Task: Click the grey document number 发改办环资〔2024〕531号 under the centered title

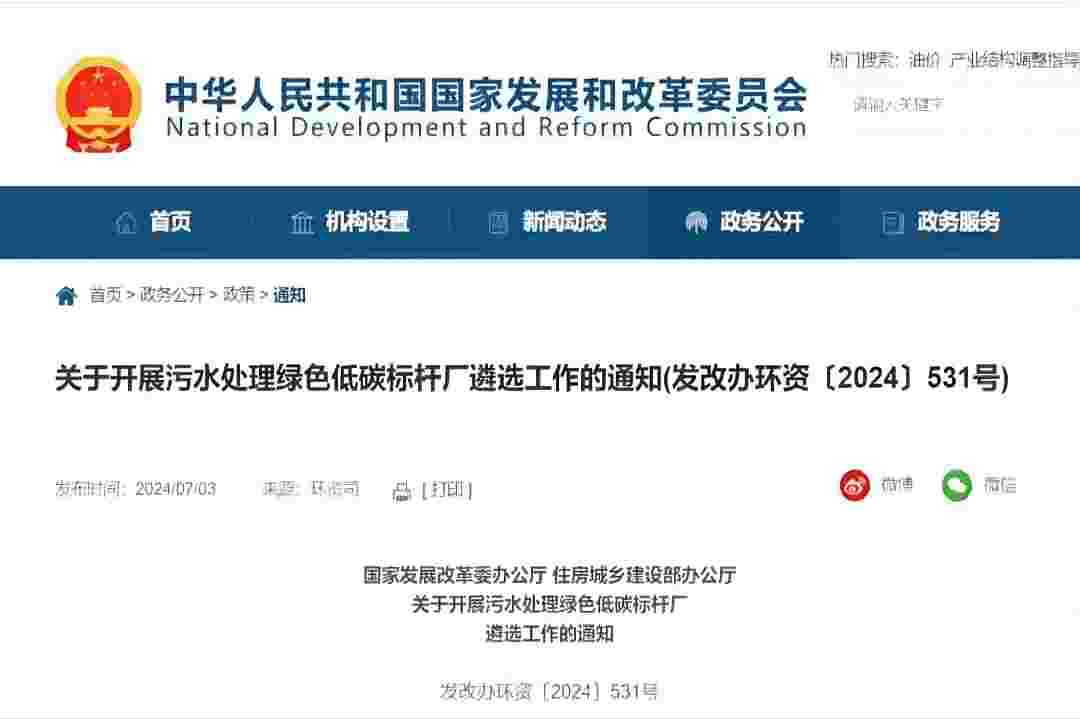Action: coord(550,691)
